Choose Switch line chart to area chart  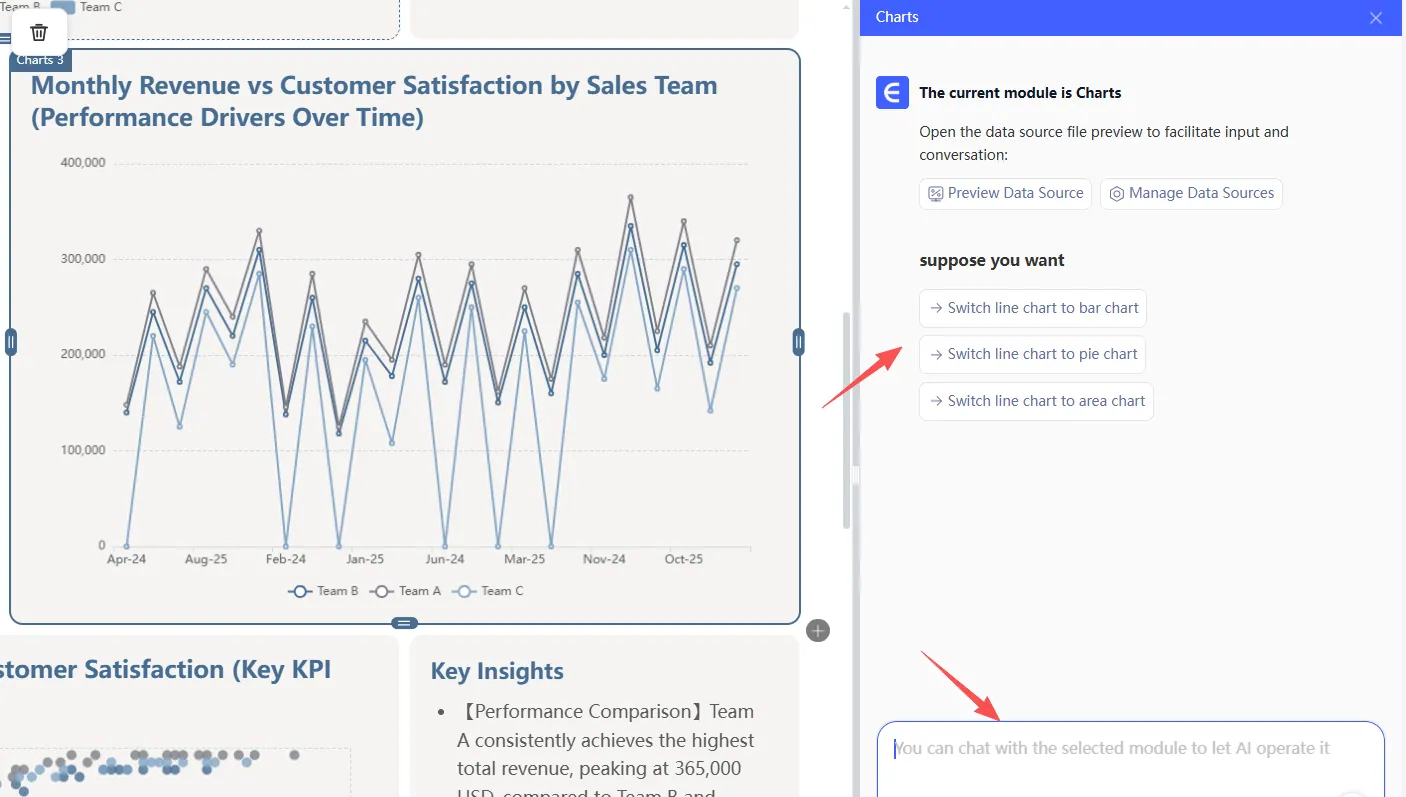pos(1036,401)
